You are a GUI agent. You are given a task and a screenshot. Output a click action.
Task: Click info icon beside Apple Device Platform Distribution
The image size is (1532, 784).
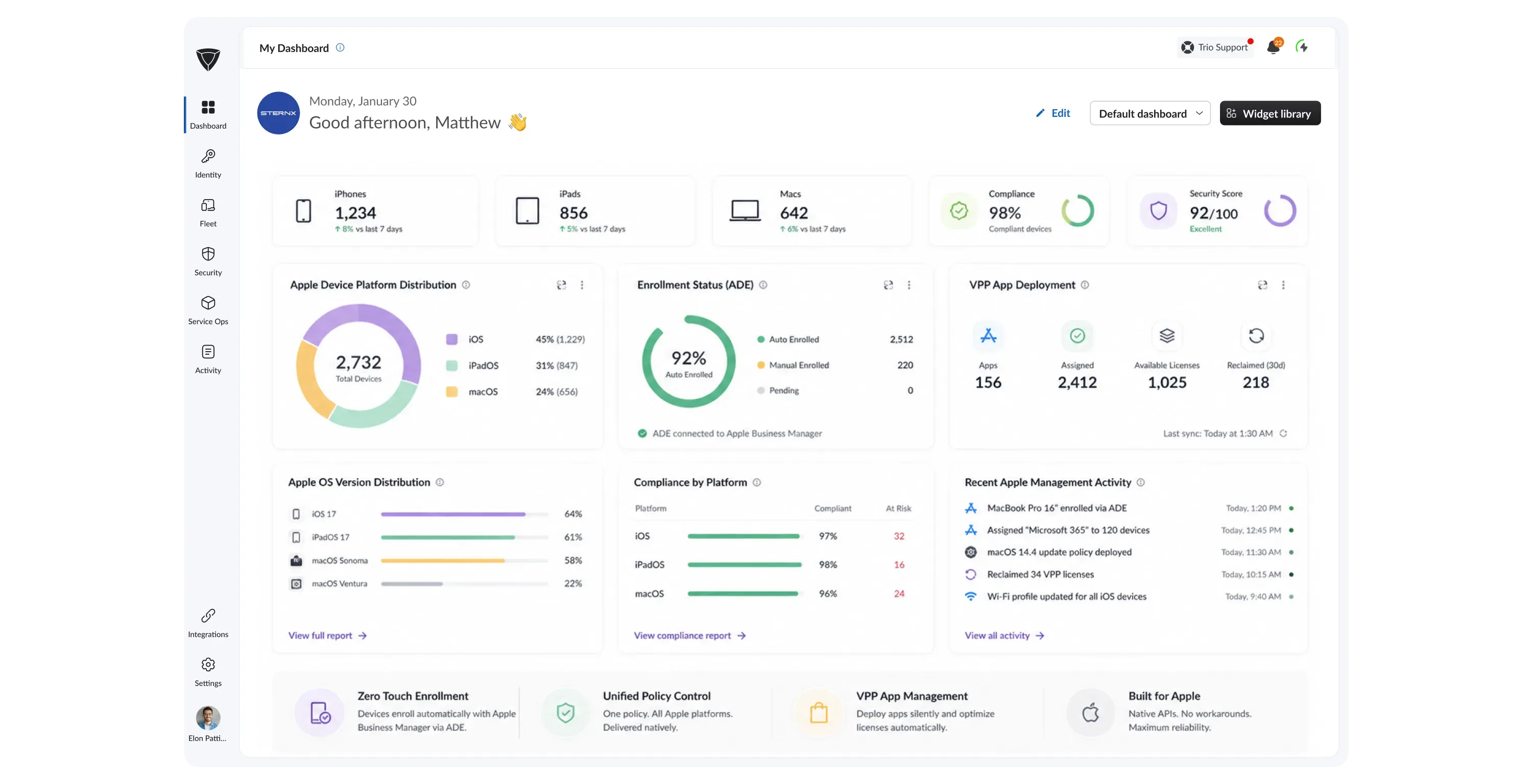(x=466, y=285)
